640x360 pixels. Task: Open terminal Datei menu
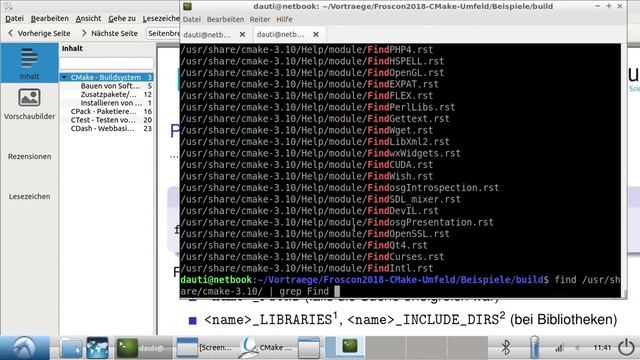[191, 19]
